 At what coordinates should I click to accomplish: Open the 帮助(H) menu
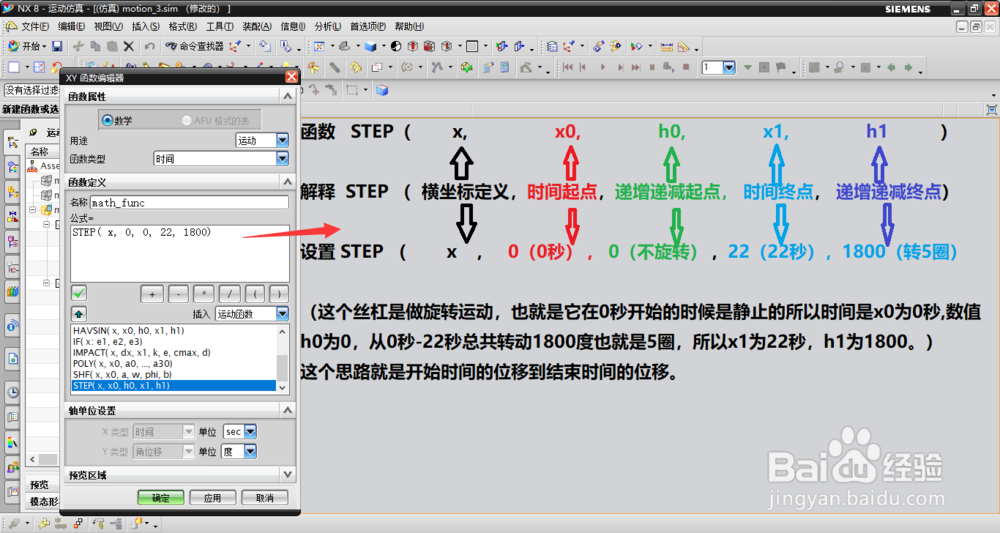coord(409,26)
